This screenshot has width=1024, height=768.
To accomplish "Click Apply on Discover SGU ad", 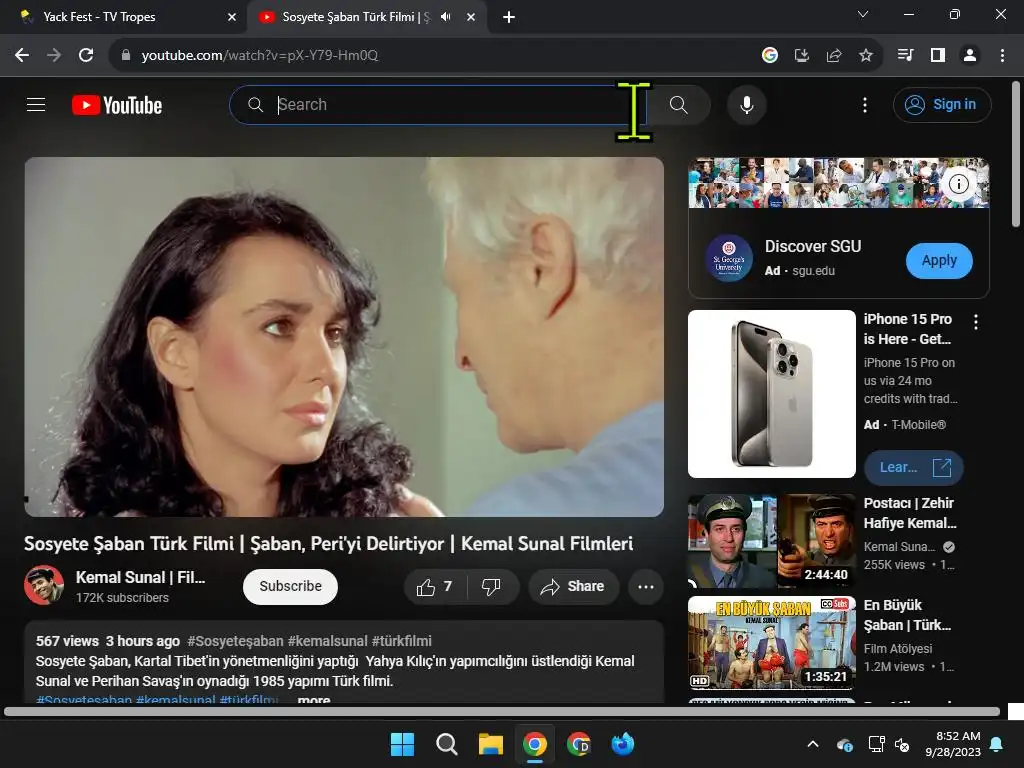I will 939,261.
